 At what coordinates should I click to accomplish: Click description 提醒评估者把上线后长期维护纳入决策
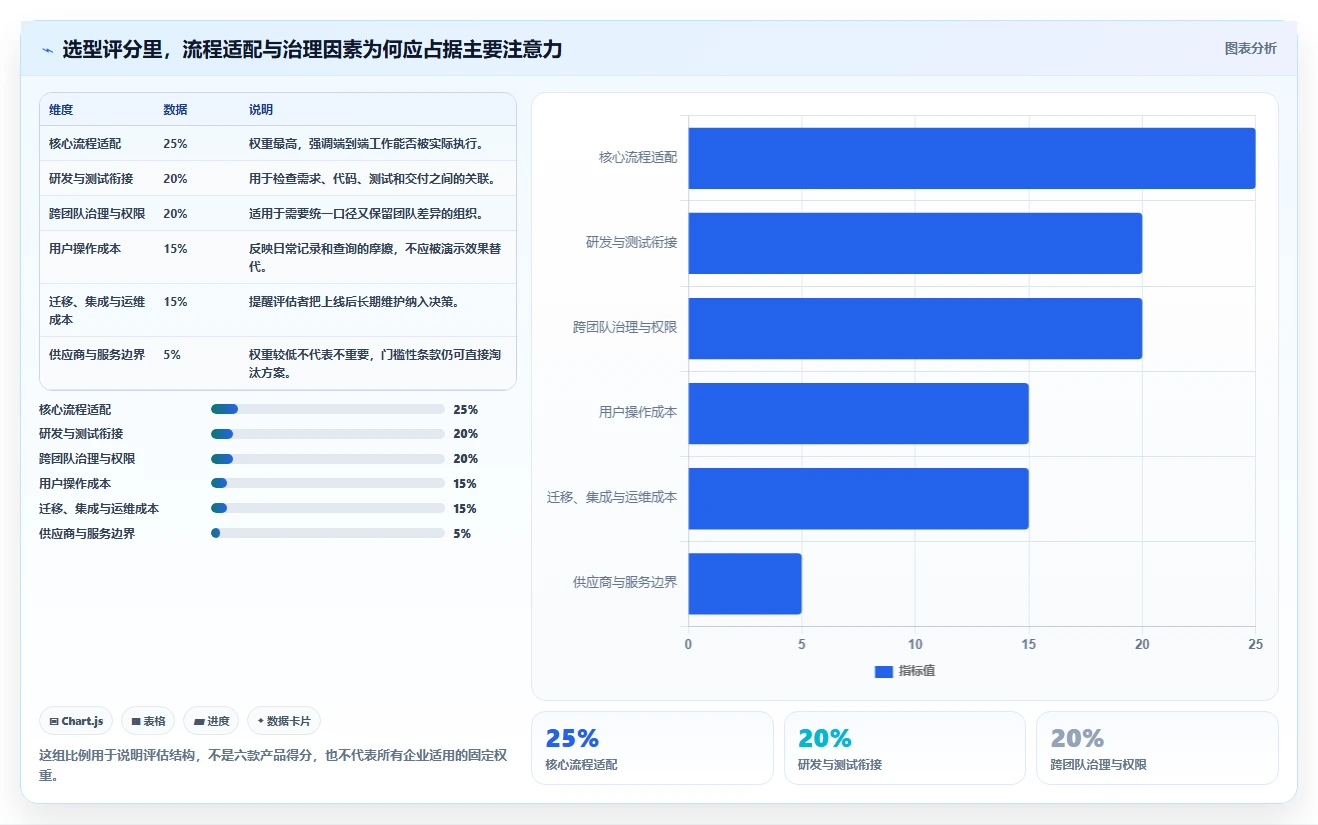coord(355,301)
